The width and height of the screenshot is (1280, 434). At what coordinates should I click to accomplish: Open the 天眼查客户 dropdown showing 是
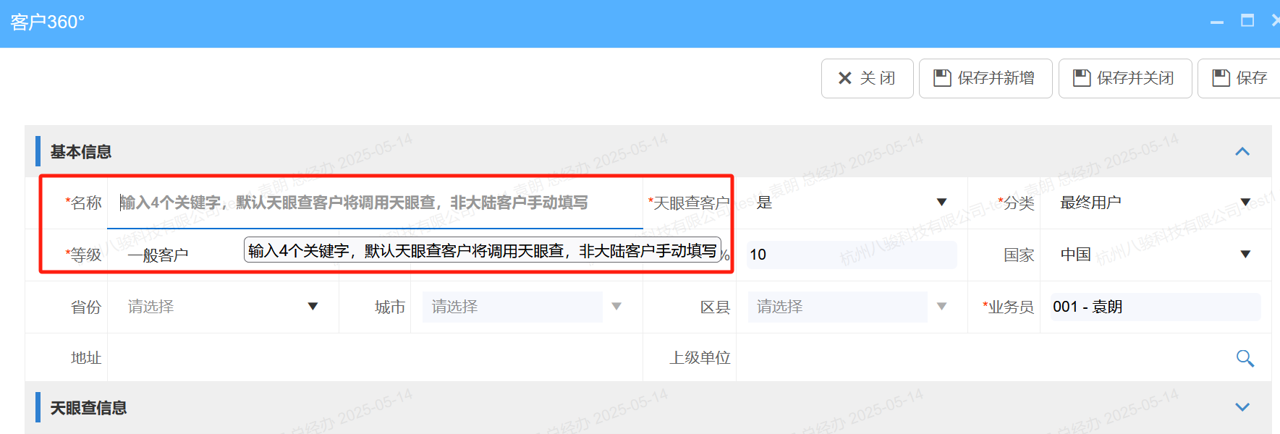click(850, 203)
